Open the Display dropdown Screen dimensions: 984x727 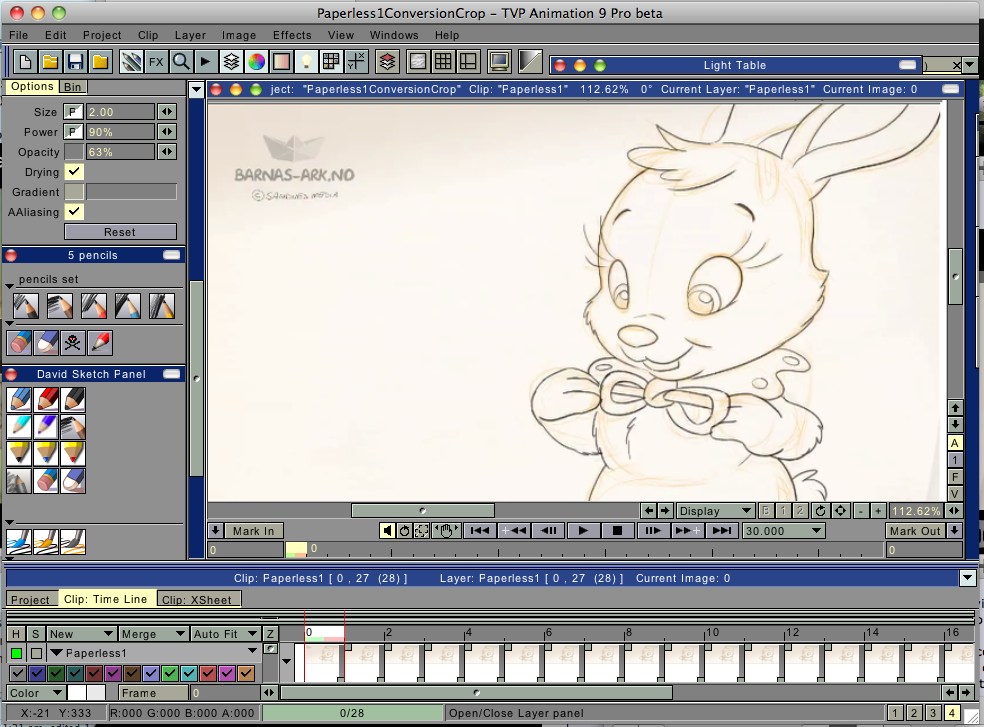(x=715, y=511)
